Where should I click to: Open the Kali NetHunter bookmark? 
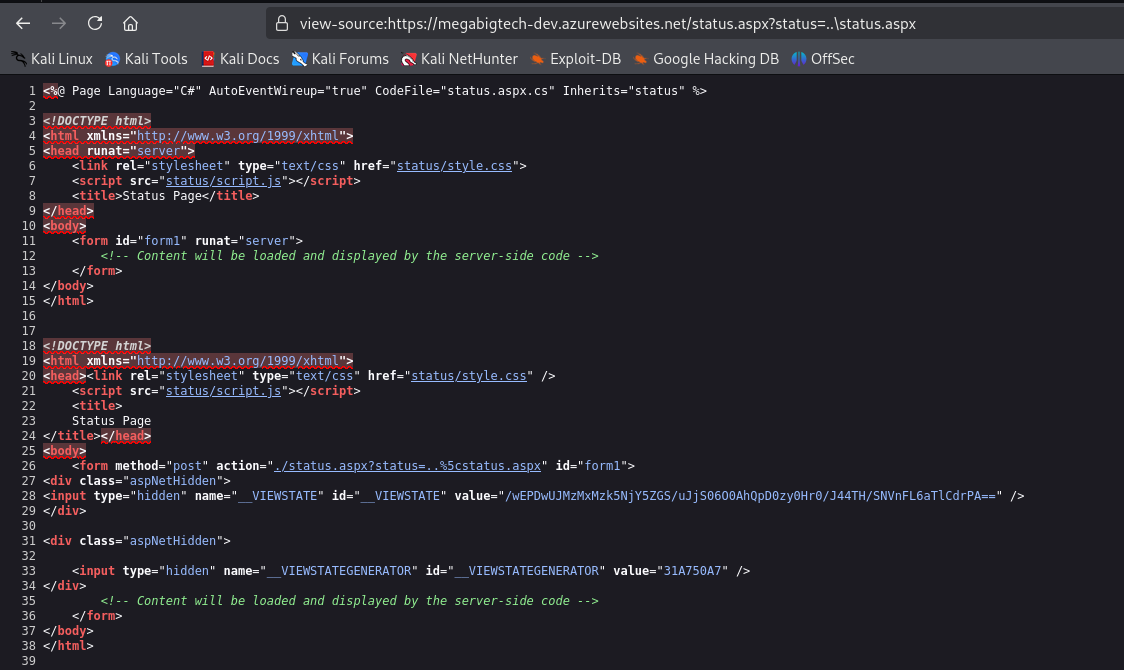459,59
